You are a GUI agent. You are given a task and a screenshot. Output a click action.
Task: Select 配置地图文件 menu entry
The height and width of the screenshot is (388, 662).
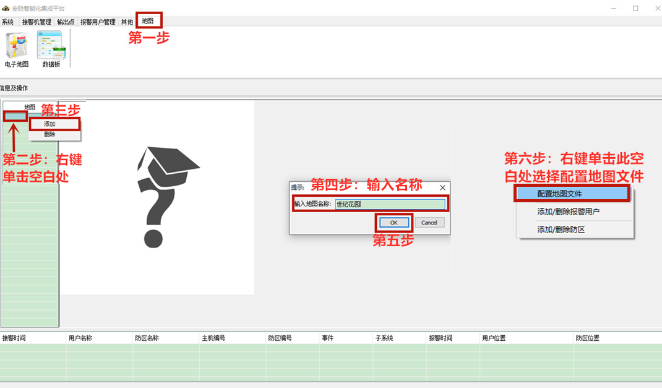(572, 193)
